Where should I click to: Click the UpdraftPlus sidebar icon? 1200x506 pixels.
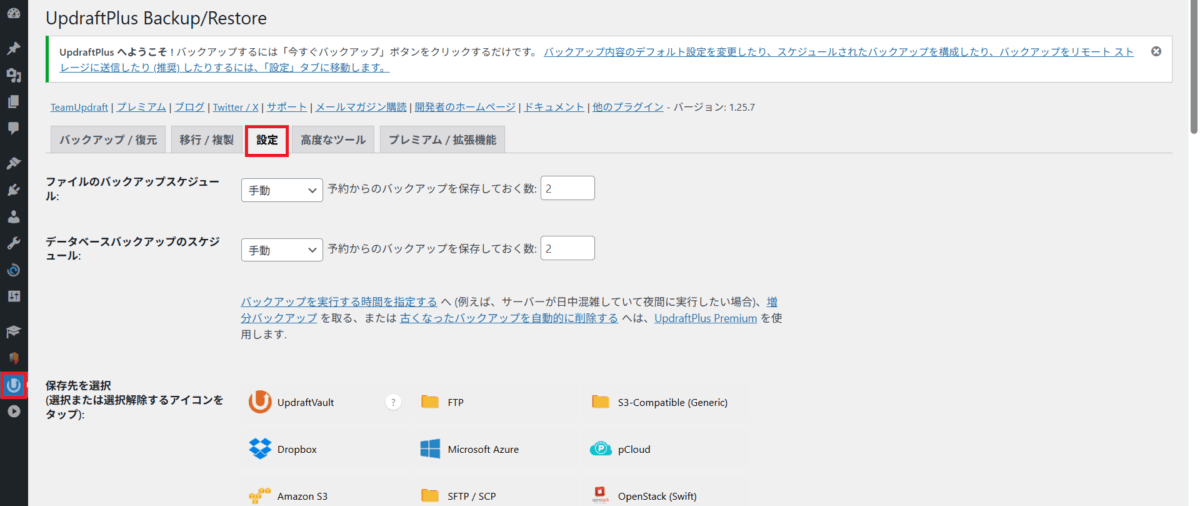(14, 384)
